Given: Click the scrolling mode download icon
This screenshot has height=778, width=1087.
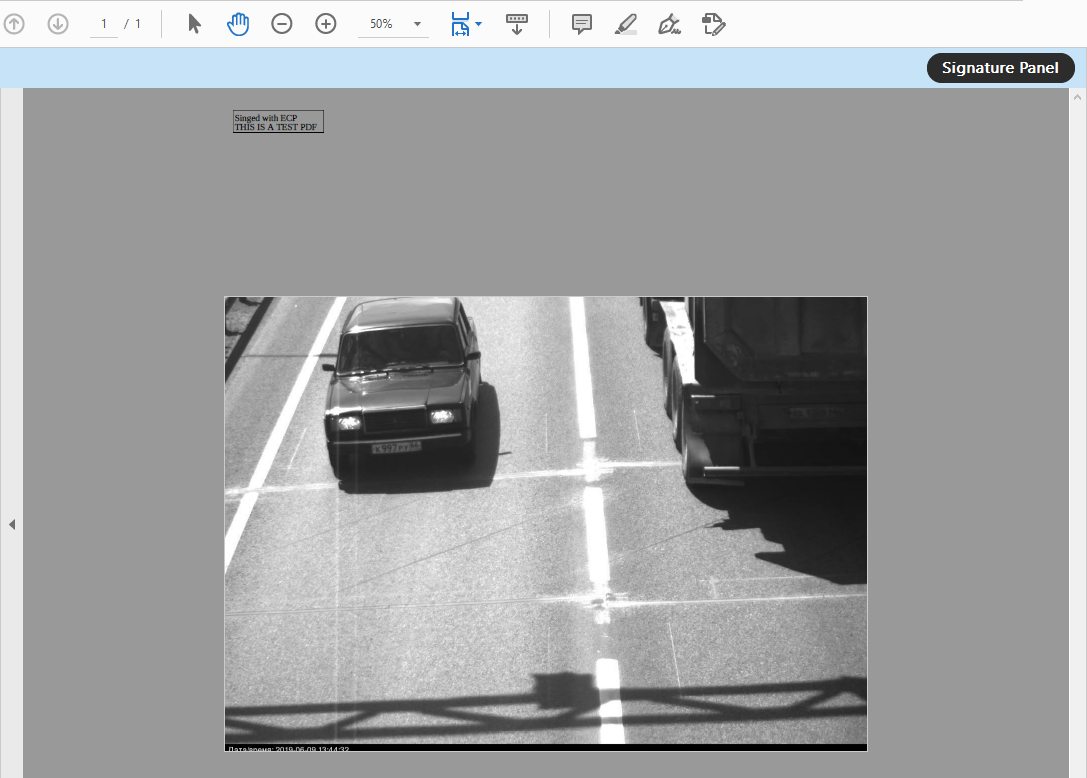Looking at the screenshot, I should pos(516,24).
